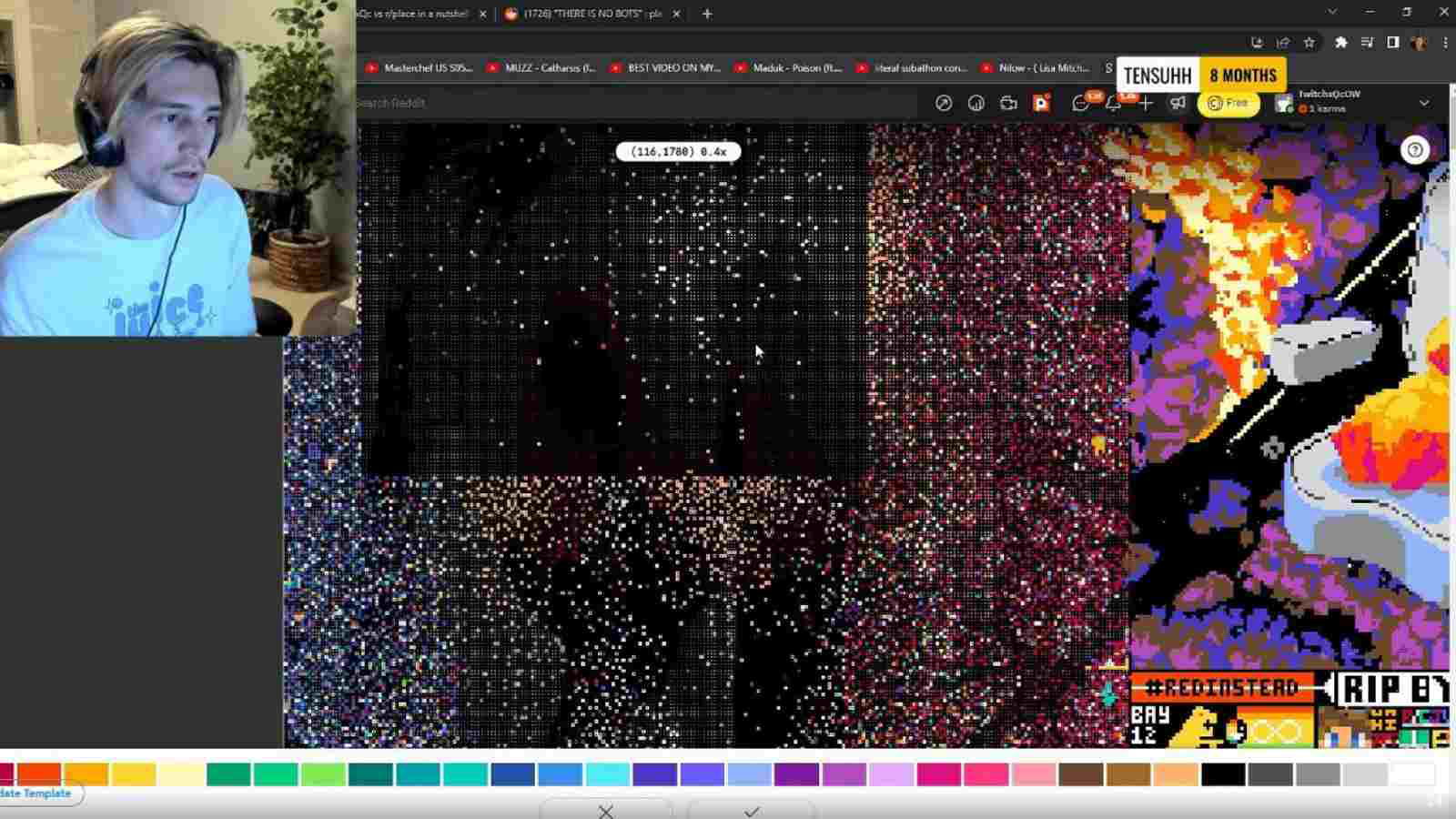This screenshot has width=1456, height=819.
Task: Select the cyan light blue swatch
Action: (607, 774)
